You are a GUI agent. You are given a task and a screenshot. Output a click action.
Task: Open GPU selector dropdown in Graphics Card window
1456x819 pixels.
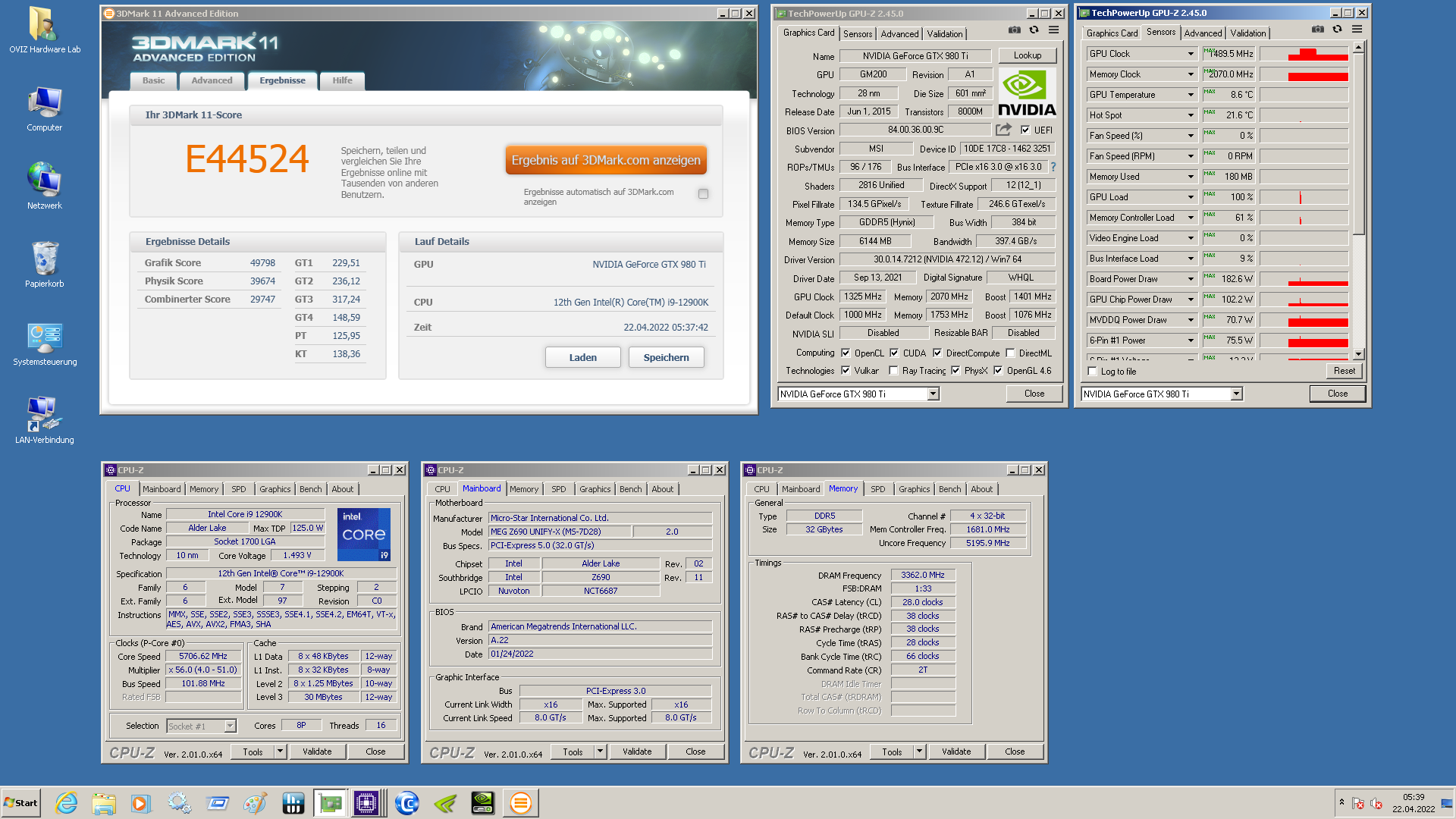934,394
